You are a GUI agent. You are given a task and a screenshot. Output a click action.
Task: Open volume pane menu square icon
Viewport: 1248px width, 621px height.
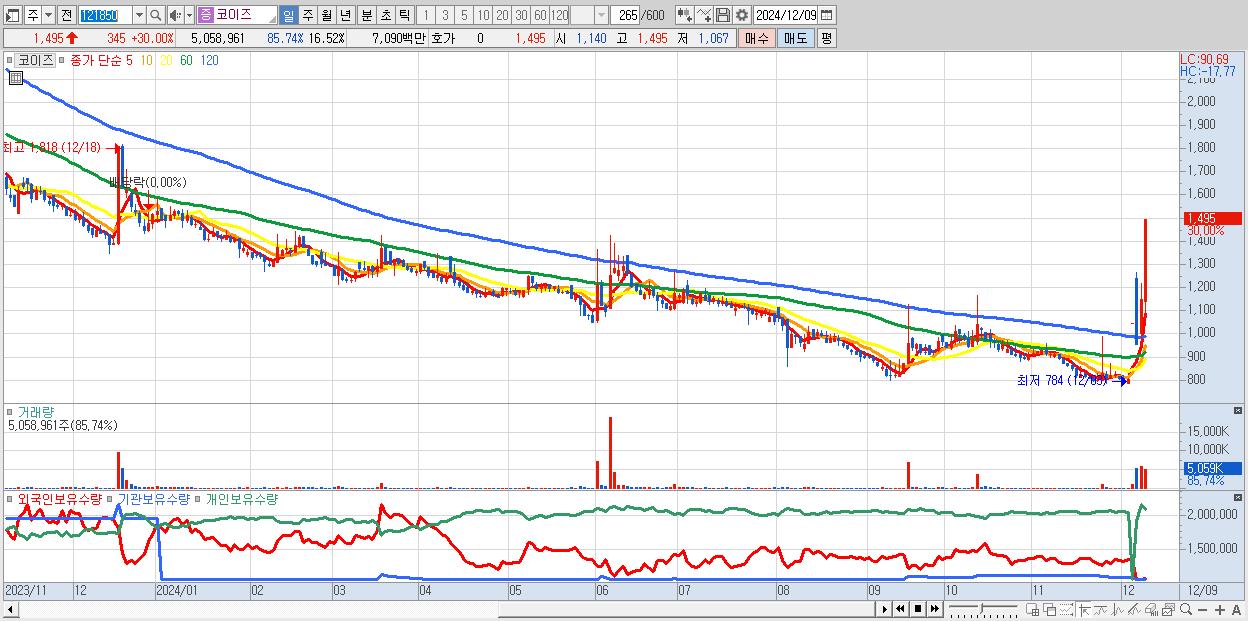click(x=1240, y=411)
